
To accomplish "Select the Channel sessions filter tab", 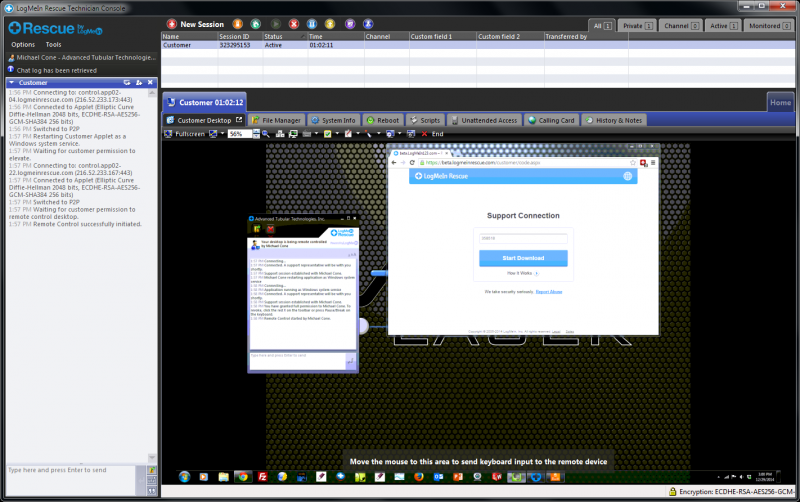I will coord(681,26).
